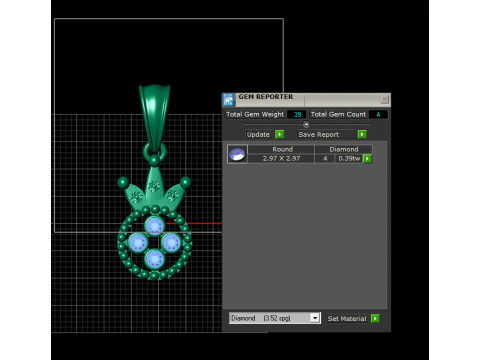Image resolution: width=480 pixels, height=360 pixels.
Task: Select the bottom blue gem on pendant
Action: [x=155, y=258]
